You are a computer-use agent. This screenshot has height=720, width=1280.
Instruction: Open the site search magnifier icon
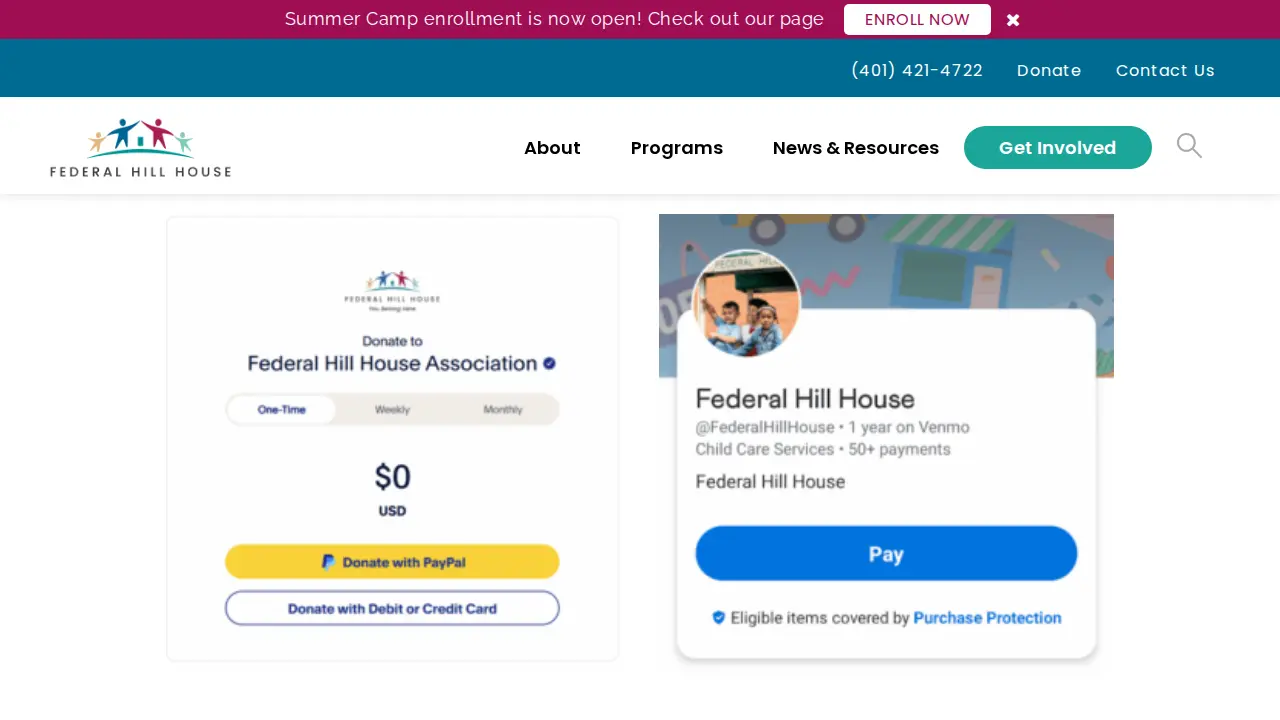coord(1189,146)
